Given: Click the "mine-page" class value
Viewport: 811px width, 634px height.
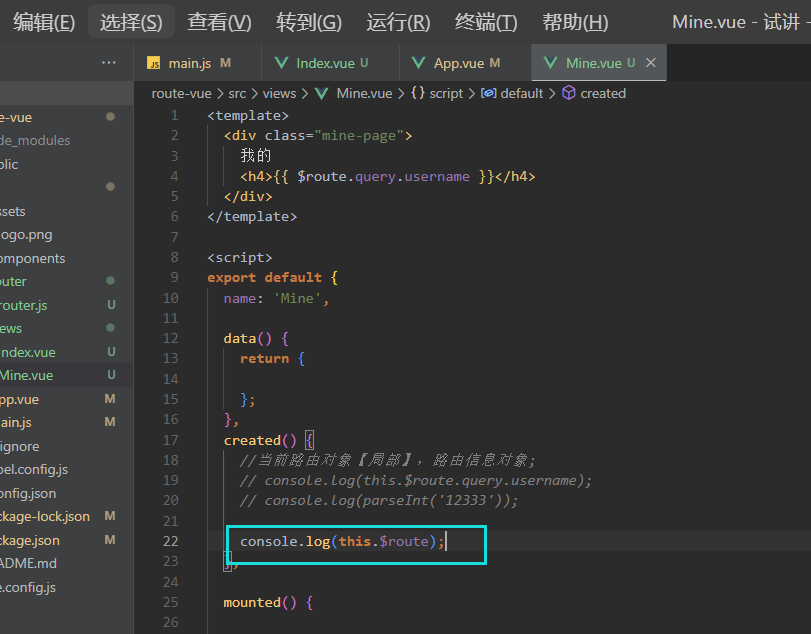Looking at the screenshot, I should point(359,136).
